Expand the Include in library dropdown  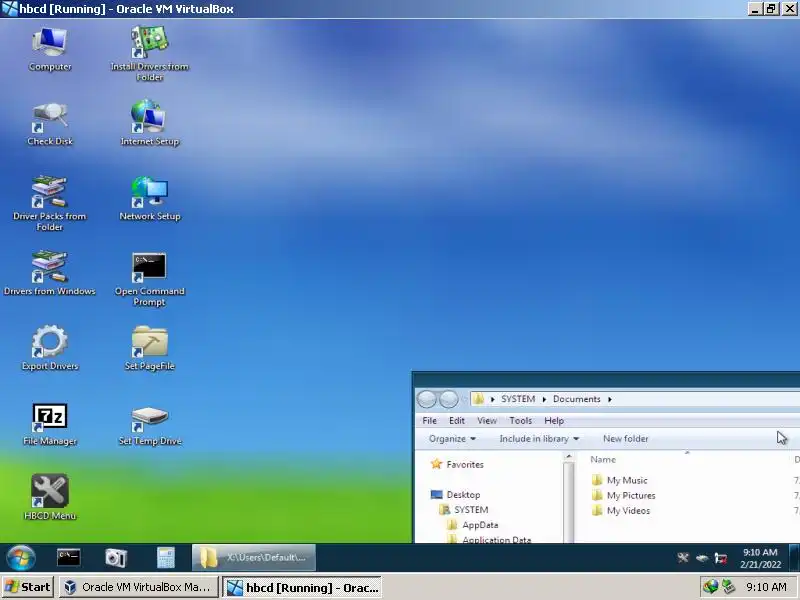click(539, 439)
